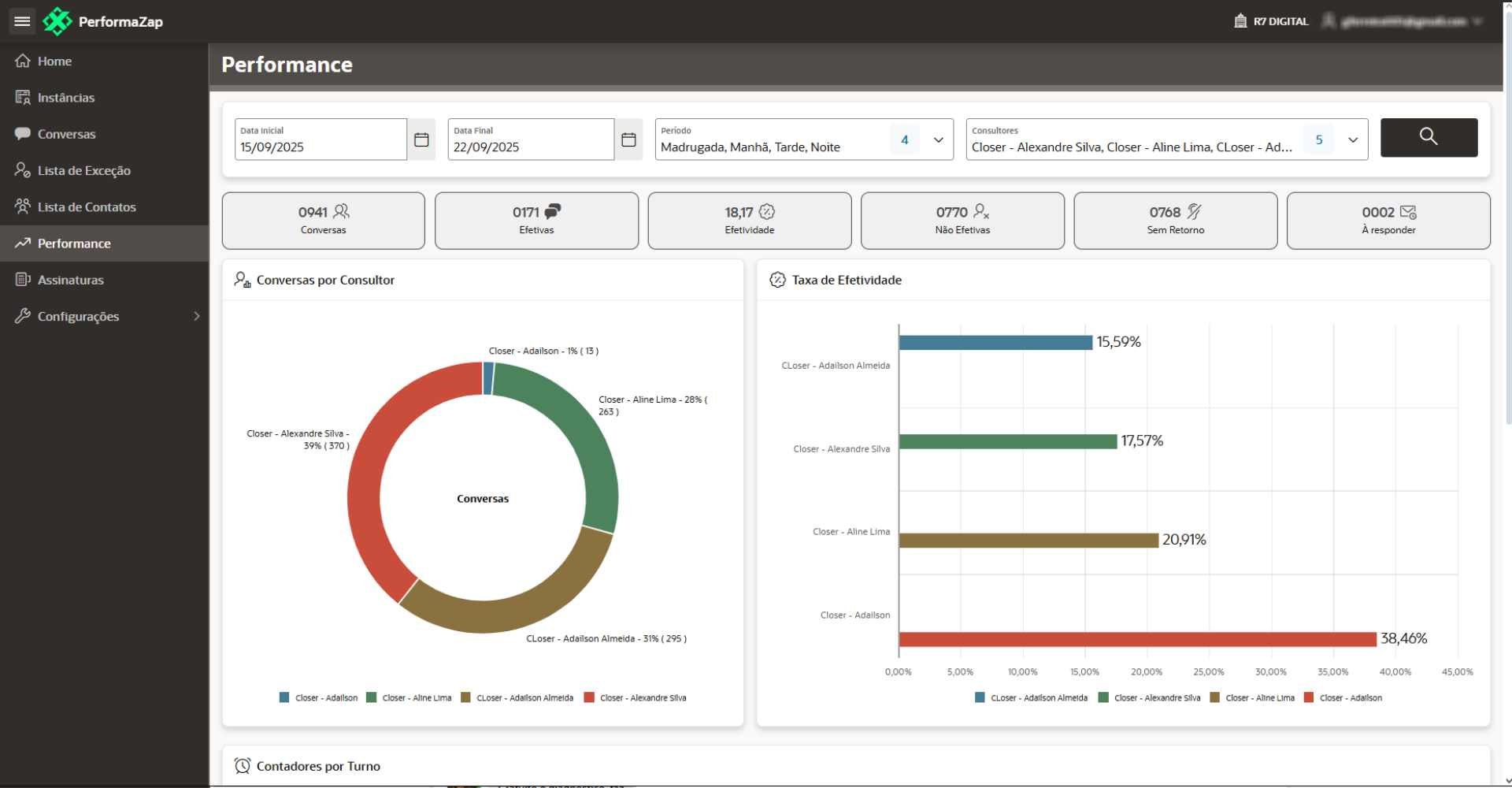Go to Lista de Contatos

[87, 207]
